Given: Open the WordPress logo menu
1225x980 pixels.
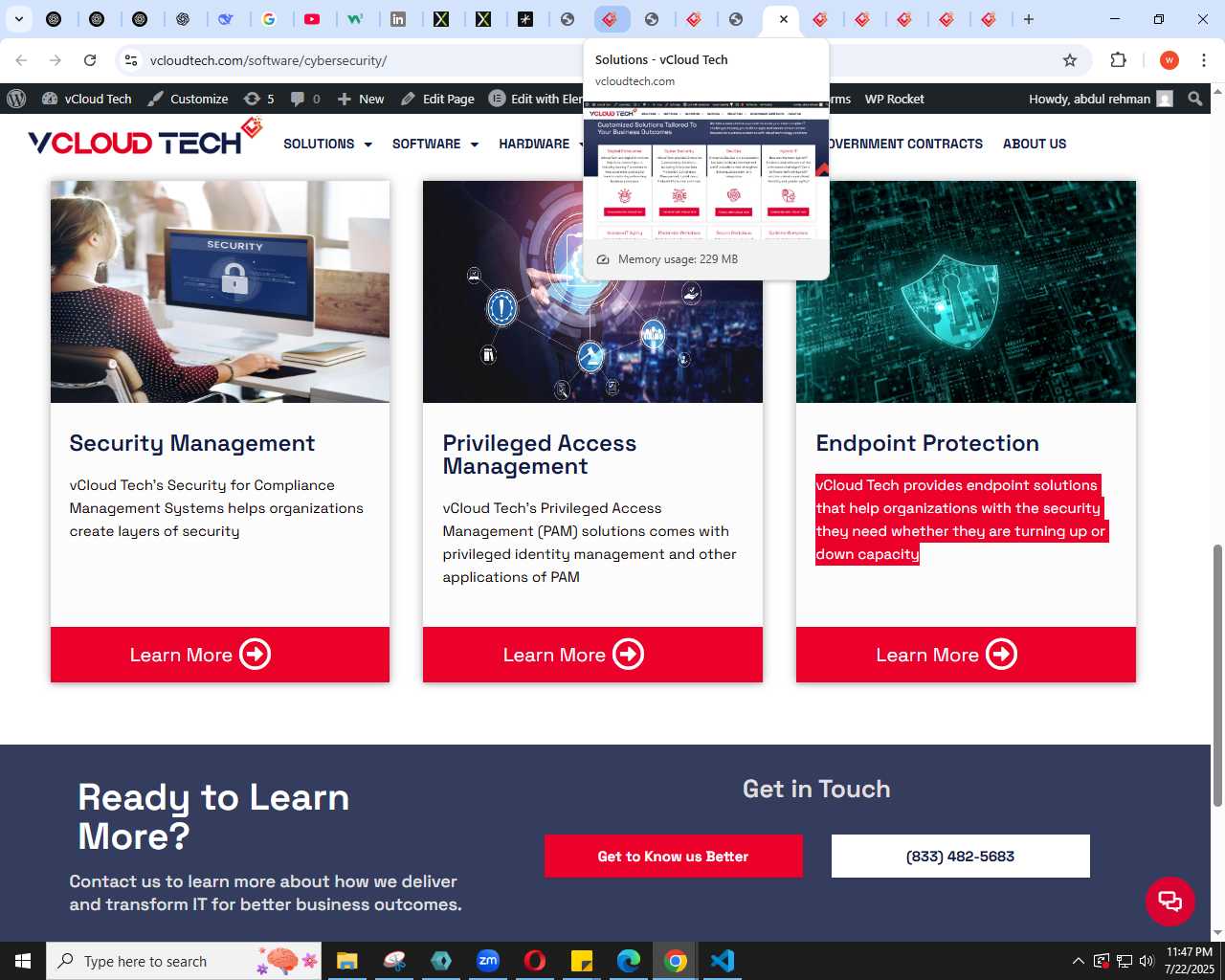Looking at the screenshot, I should point(16,99).
